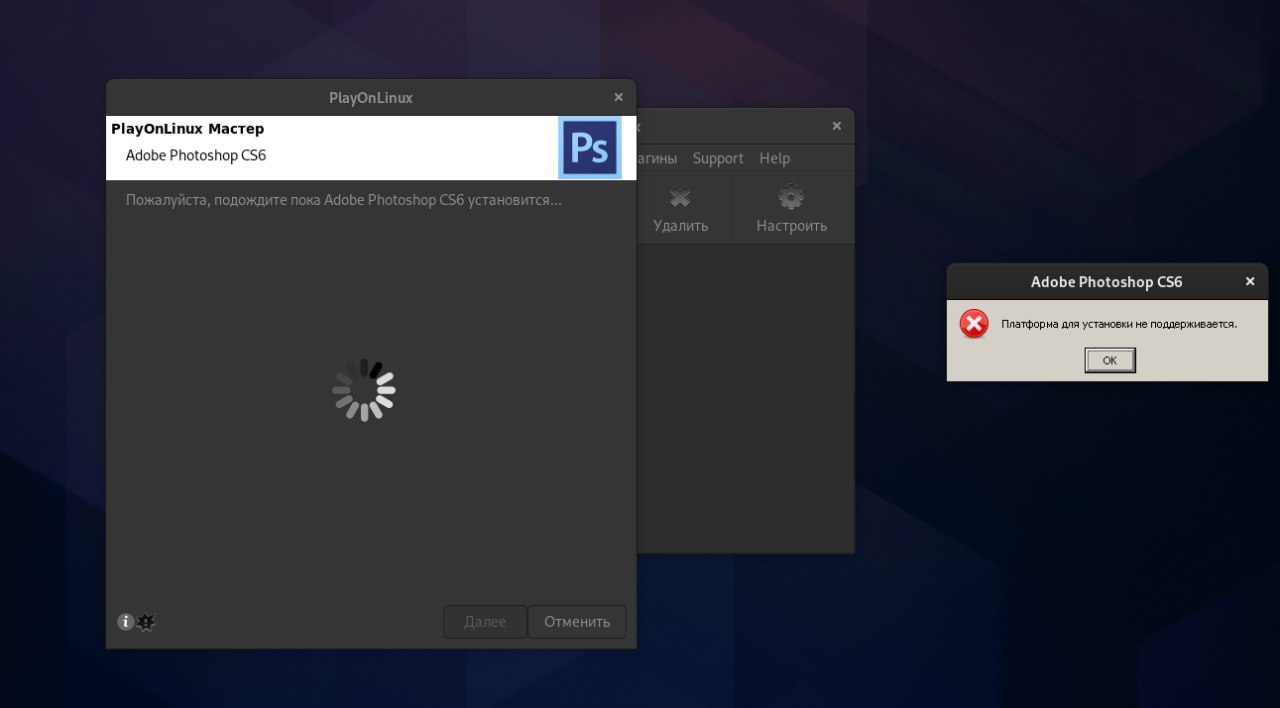Viewport: 1280px width, 708px height.
Task: Open the Help menu in the back window
Action: click(x=774, y=158)
